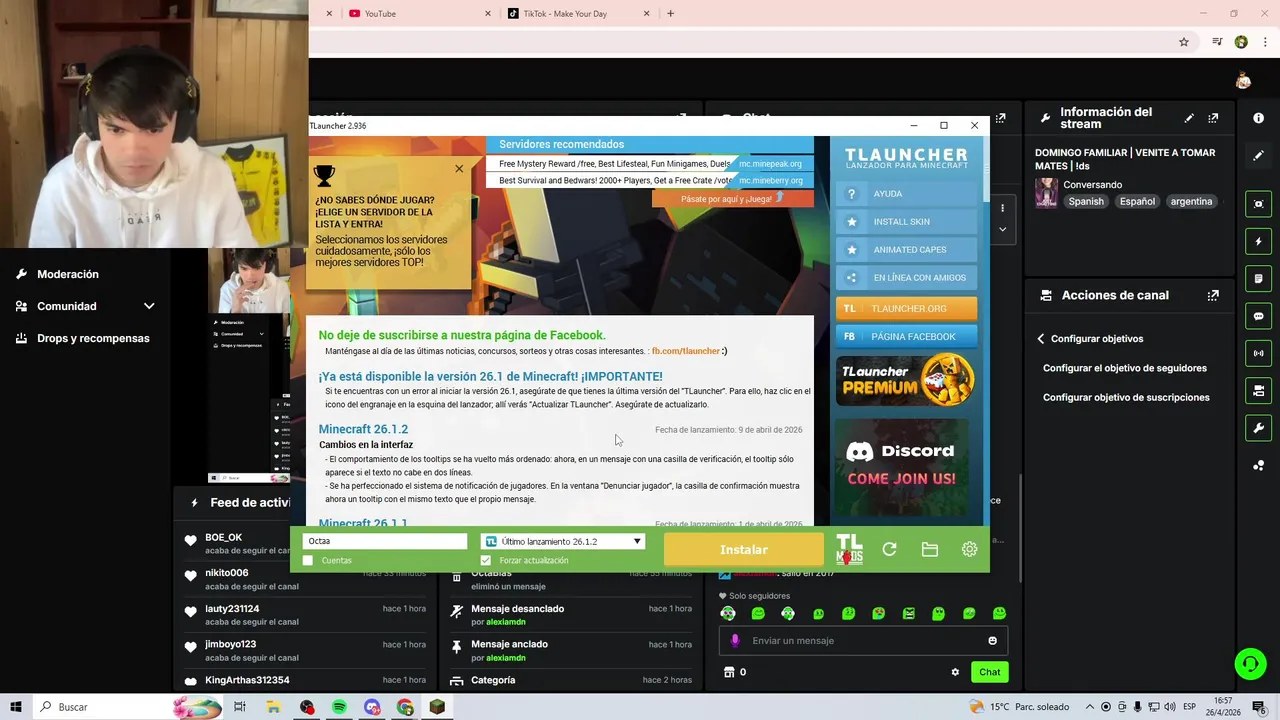Open the shop icon below the chat box
The height and width of the screenshot is (720, 1280).
pos(729,672)
